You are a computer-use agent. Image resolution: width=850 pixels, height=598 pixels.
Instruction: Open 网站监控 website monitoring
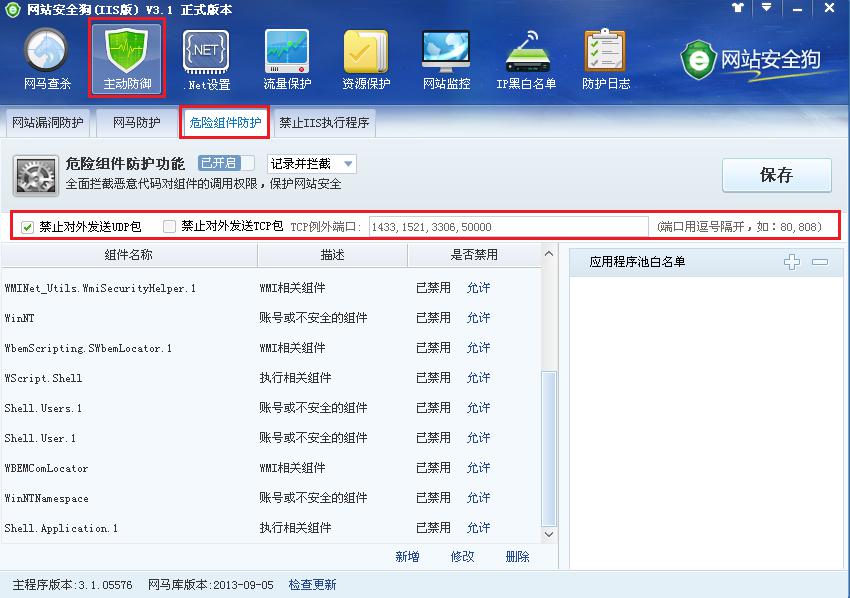click(446, 58)
